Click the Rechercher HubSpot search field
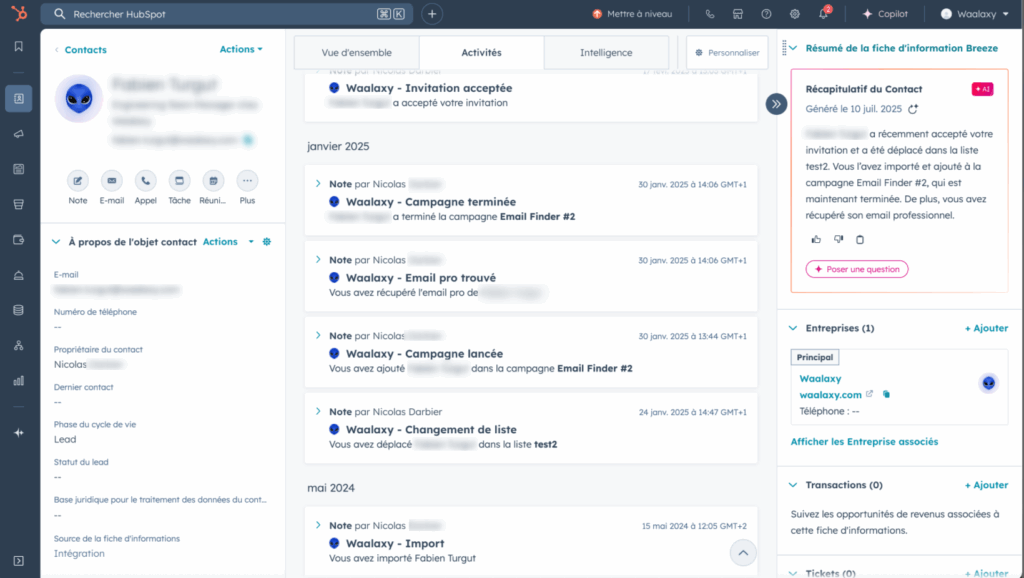The image size is (1024, 578). (227, 14)
